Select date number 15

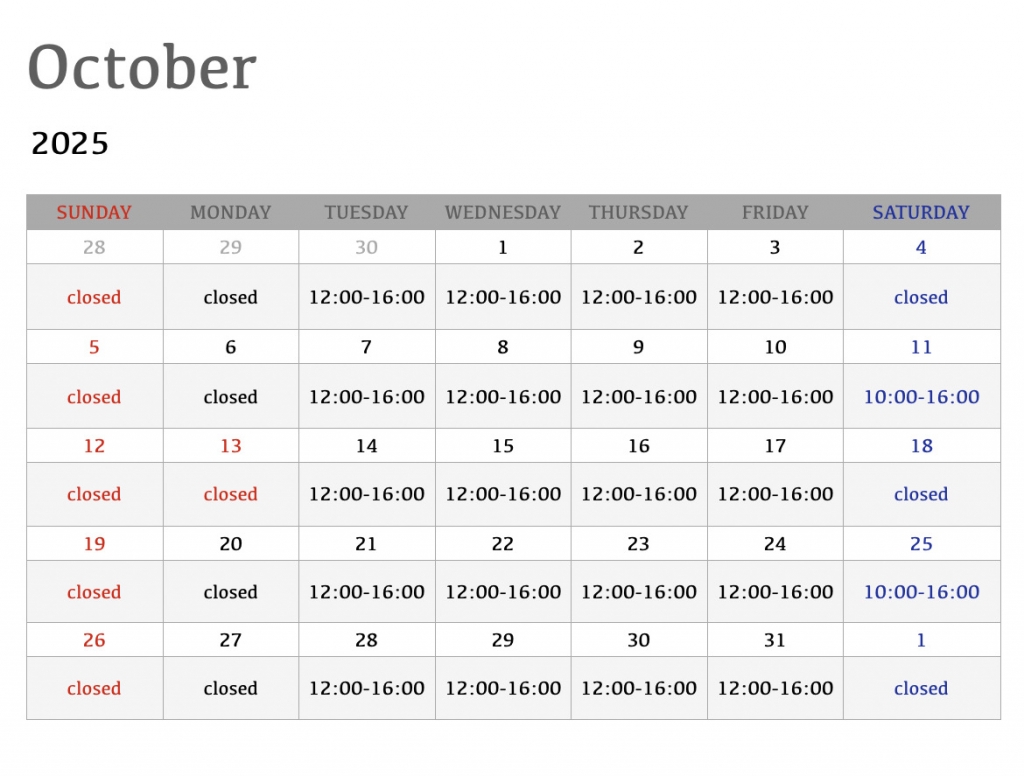pos(503,446)
